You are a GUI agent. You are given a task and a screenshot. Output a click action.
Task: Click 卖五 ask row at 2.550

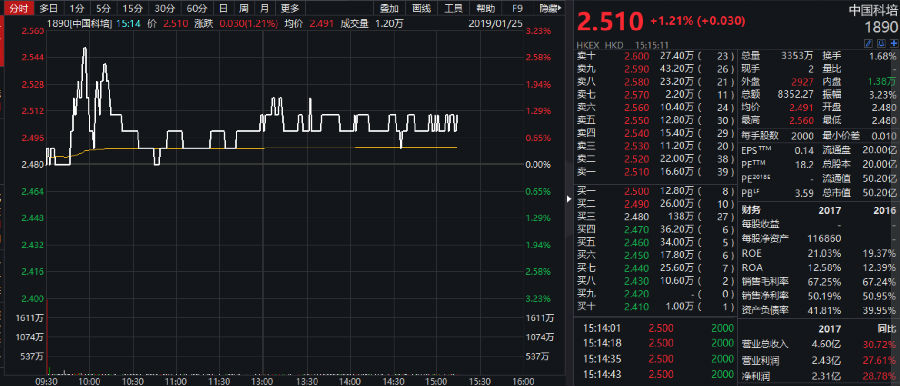tap(655, 120)
